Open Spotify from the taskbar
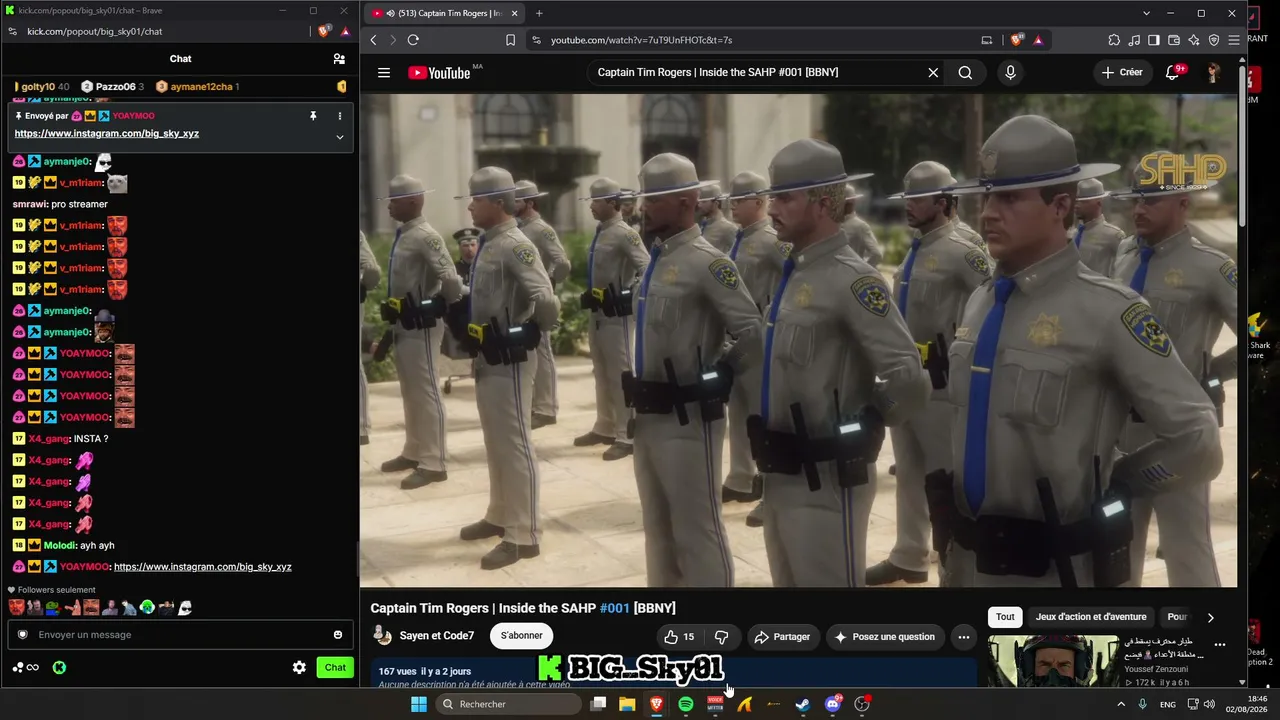Screen dimensions: 1280x720 click(x=686, y=704)
